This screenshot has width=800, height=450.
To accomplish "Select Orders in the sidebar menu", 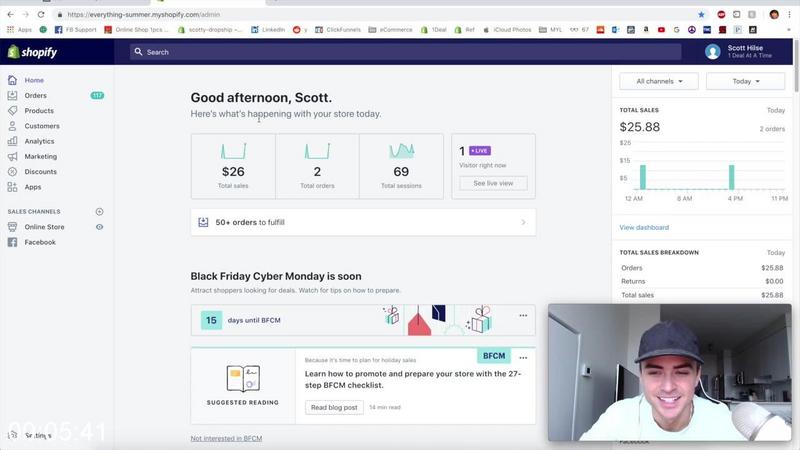I will point(36,95).
